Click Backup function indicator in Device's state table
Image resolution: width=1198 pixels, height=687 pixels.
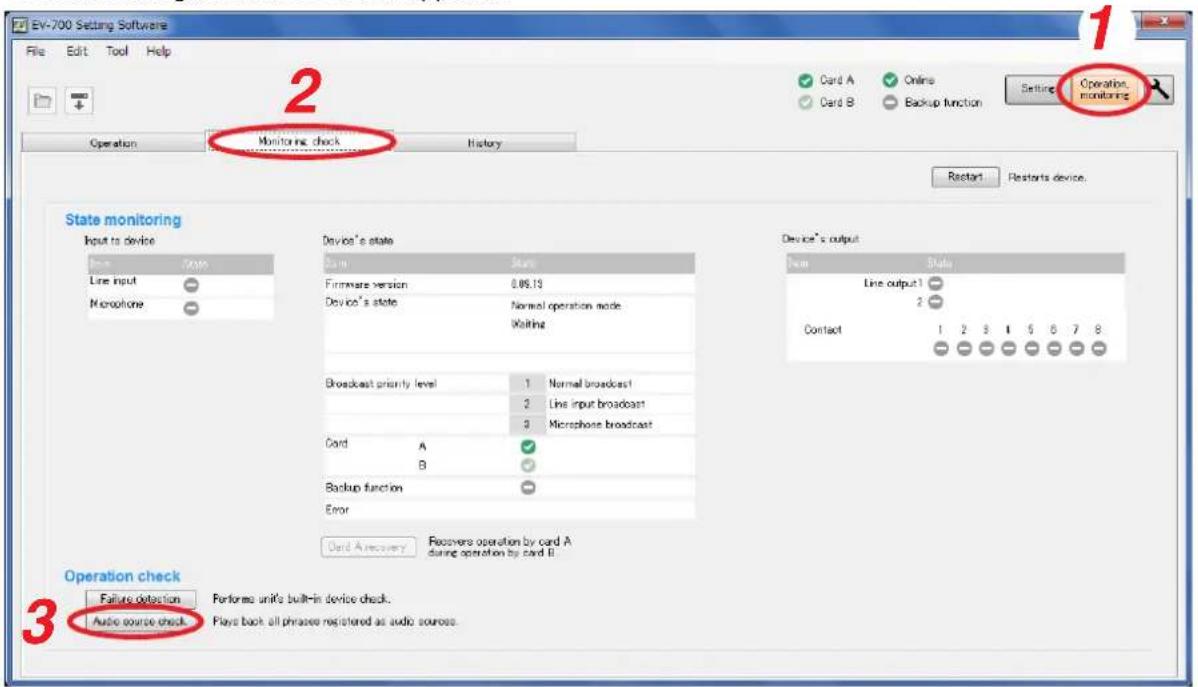coord(528,488)
